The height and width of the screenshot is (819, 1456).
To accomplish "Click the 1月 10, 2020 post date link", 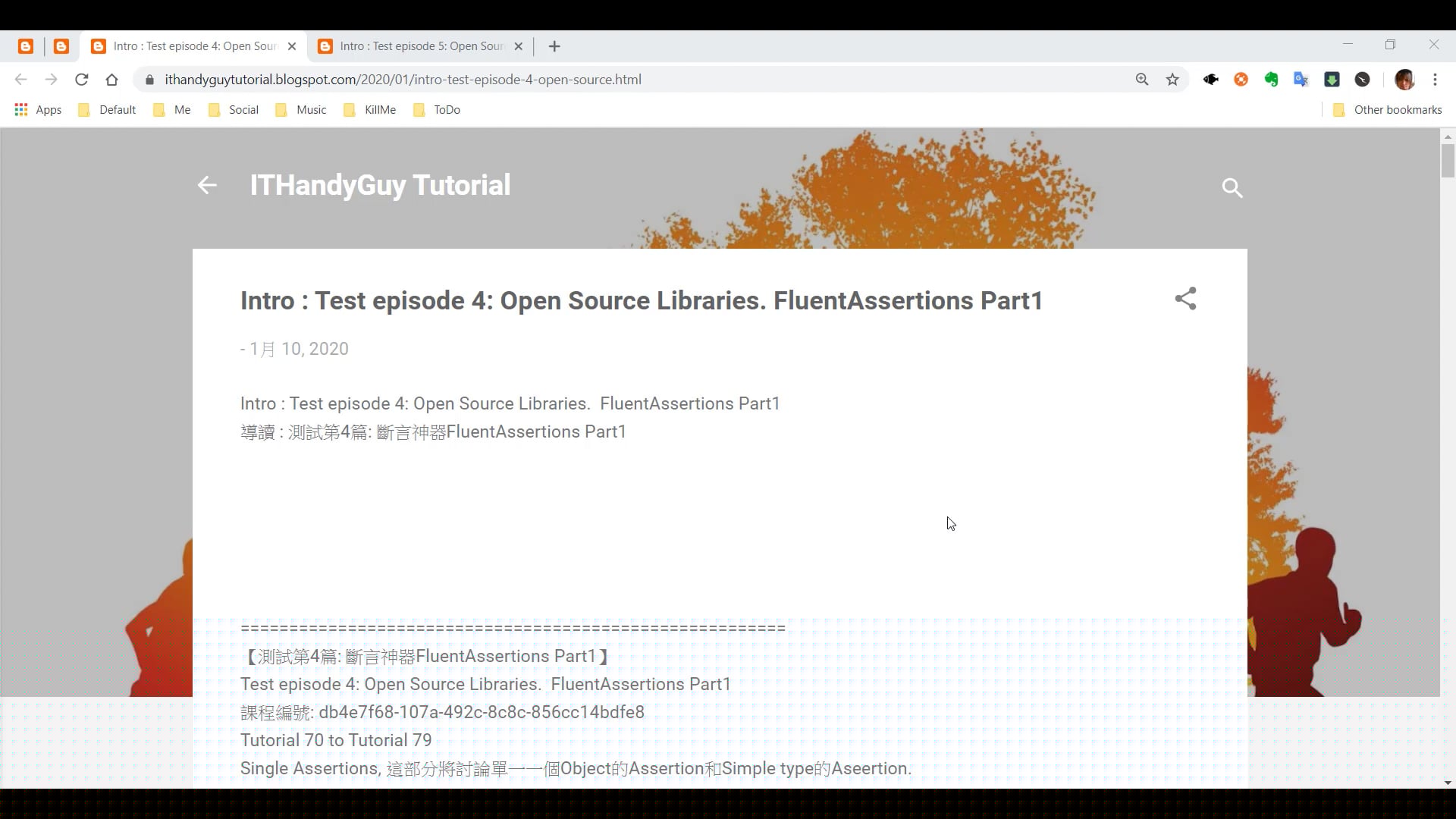I will tap(299, 349).
